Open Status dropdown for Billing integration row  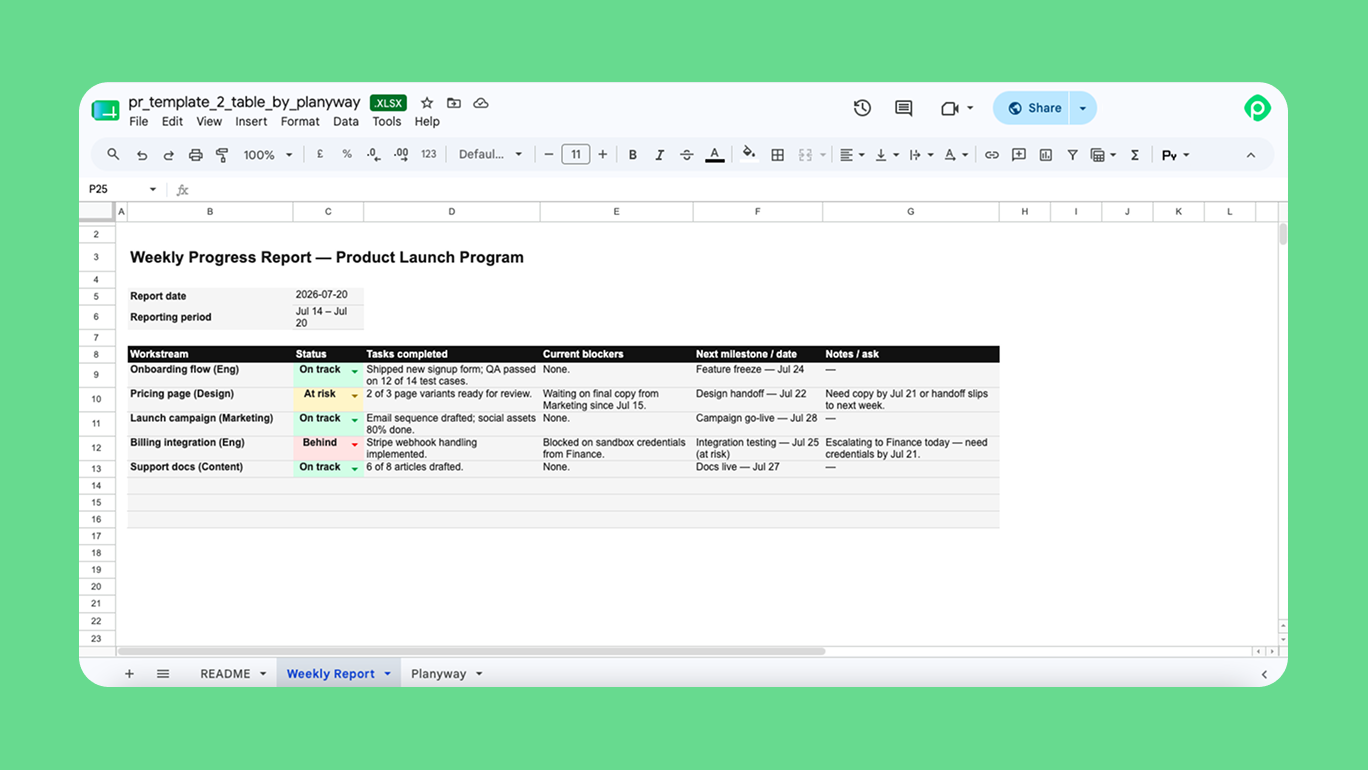(x=355, y=445)
